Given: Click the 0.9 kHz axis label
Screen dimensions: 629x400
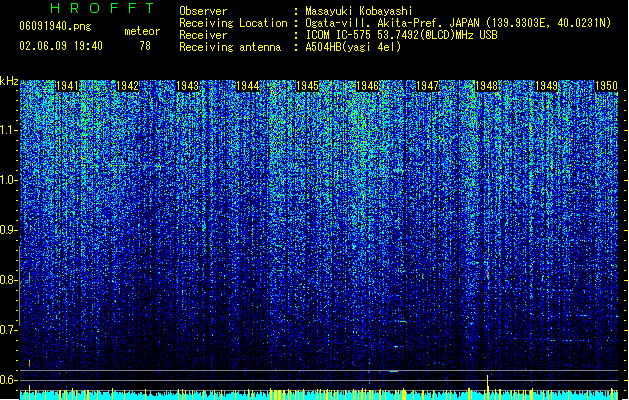Looking at the screenshot, I should [x=9, y=230].
